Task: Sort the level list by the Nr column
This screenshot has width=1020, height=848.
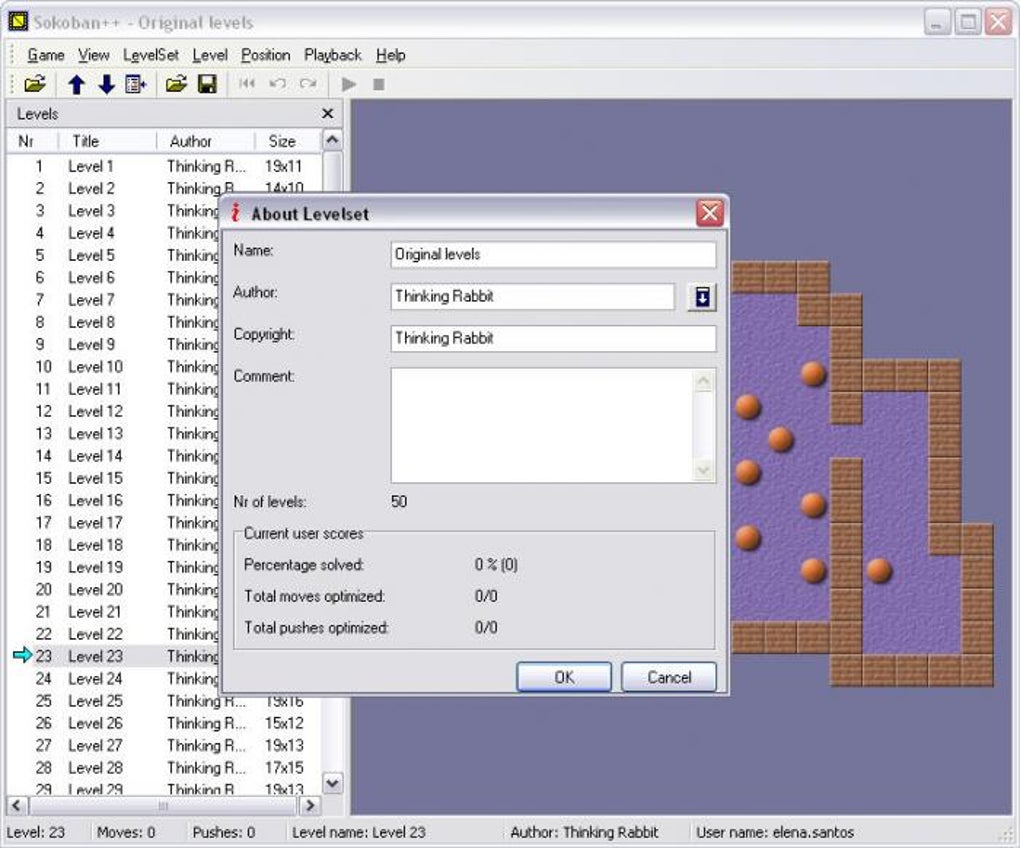Action: click(31, 141)
